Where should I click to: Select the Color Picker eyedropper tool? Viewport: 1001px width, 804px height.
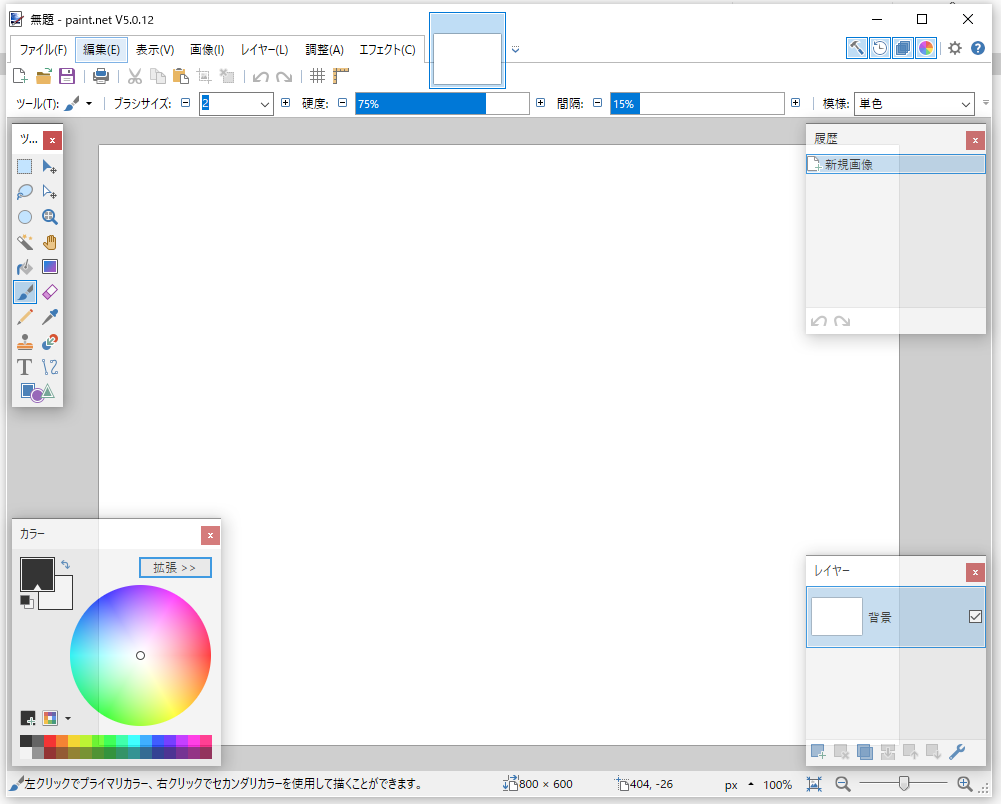(x=49, y=317)
